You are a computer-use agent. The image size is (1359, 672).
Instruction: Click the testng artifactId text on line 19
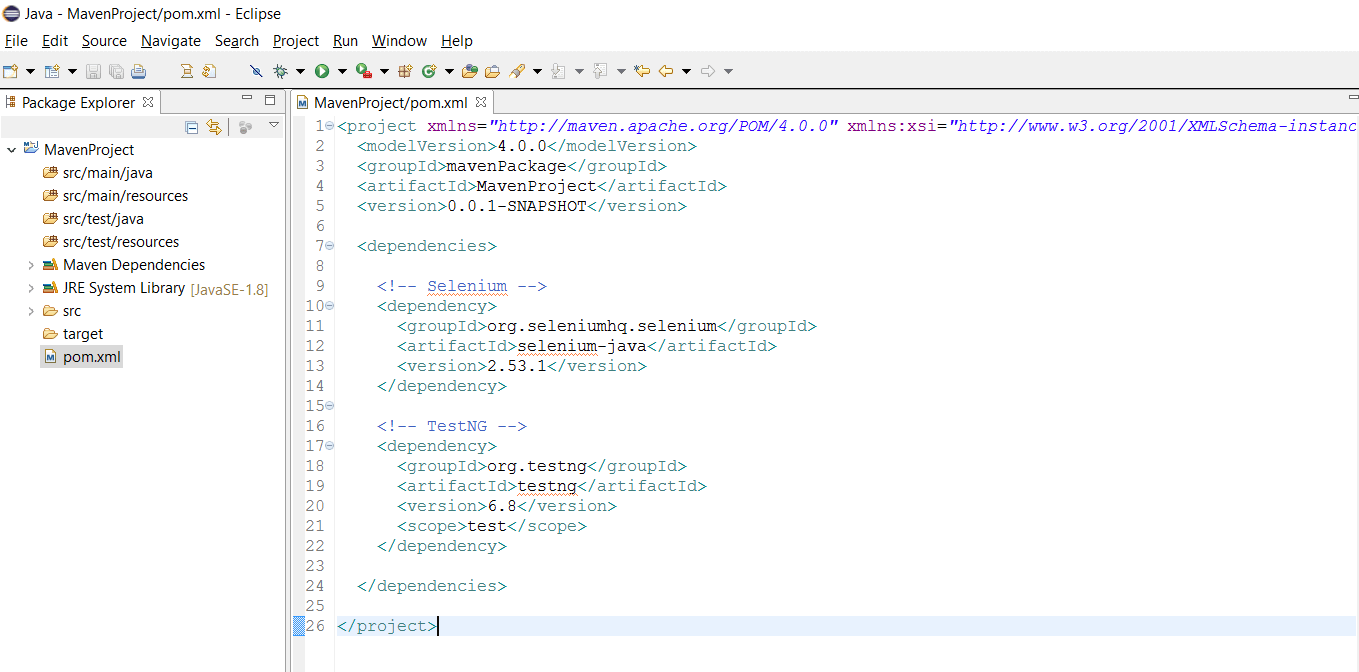tap(546, 485)
